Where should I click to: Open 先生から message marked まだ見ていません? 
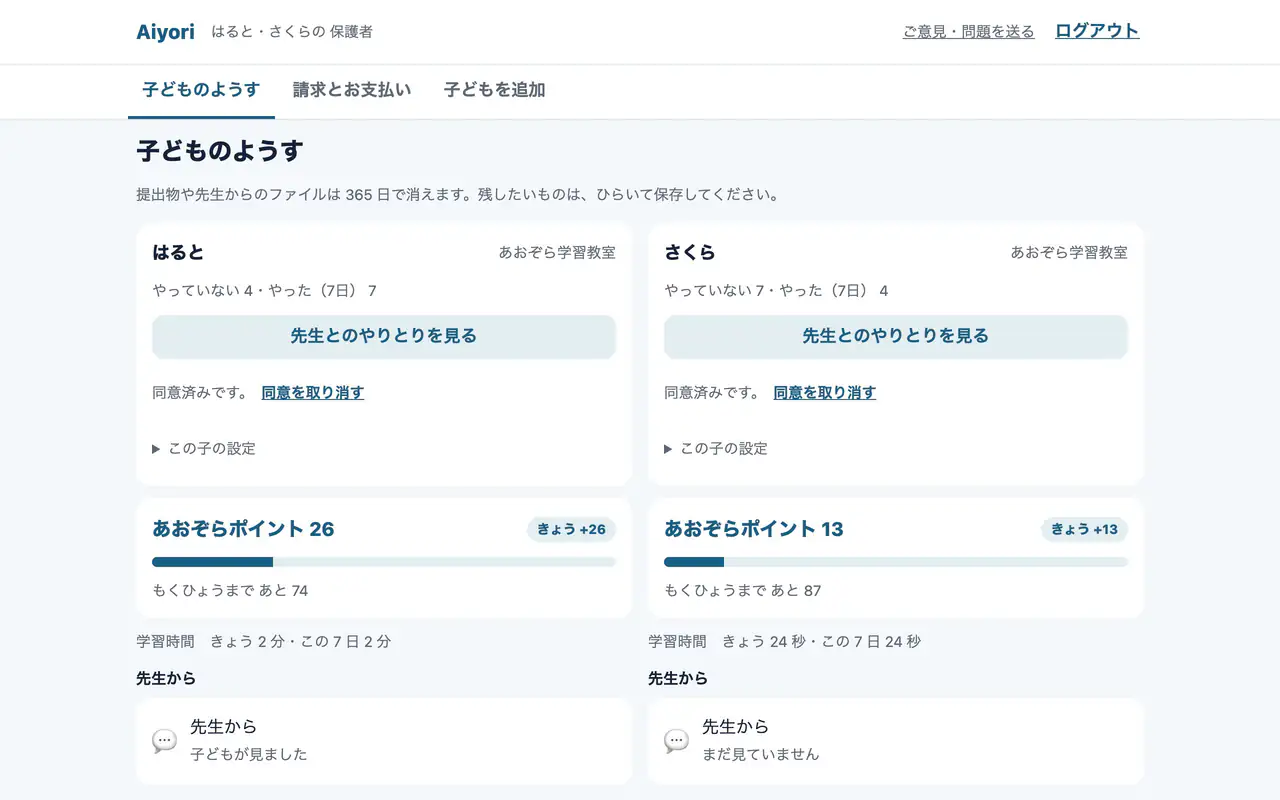[x=896, y=741]
